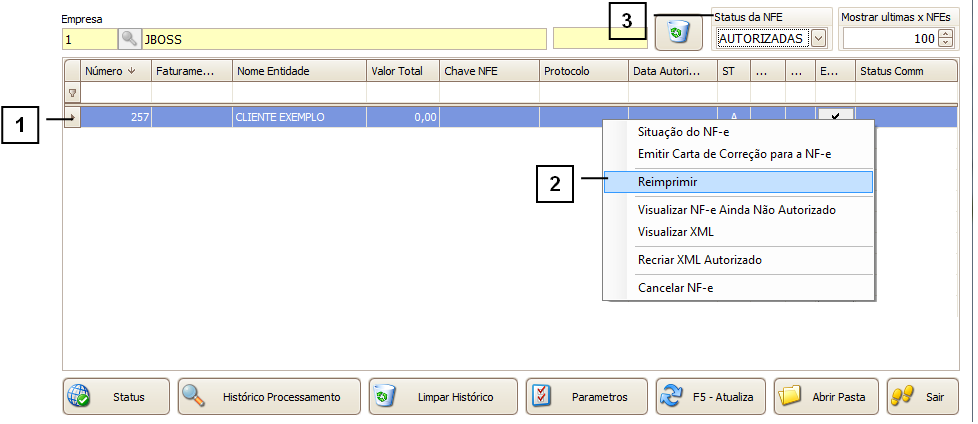978x424 pixels.
Task: Click Abrir Pasta folder button
Action: 826,397
